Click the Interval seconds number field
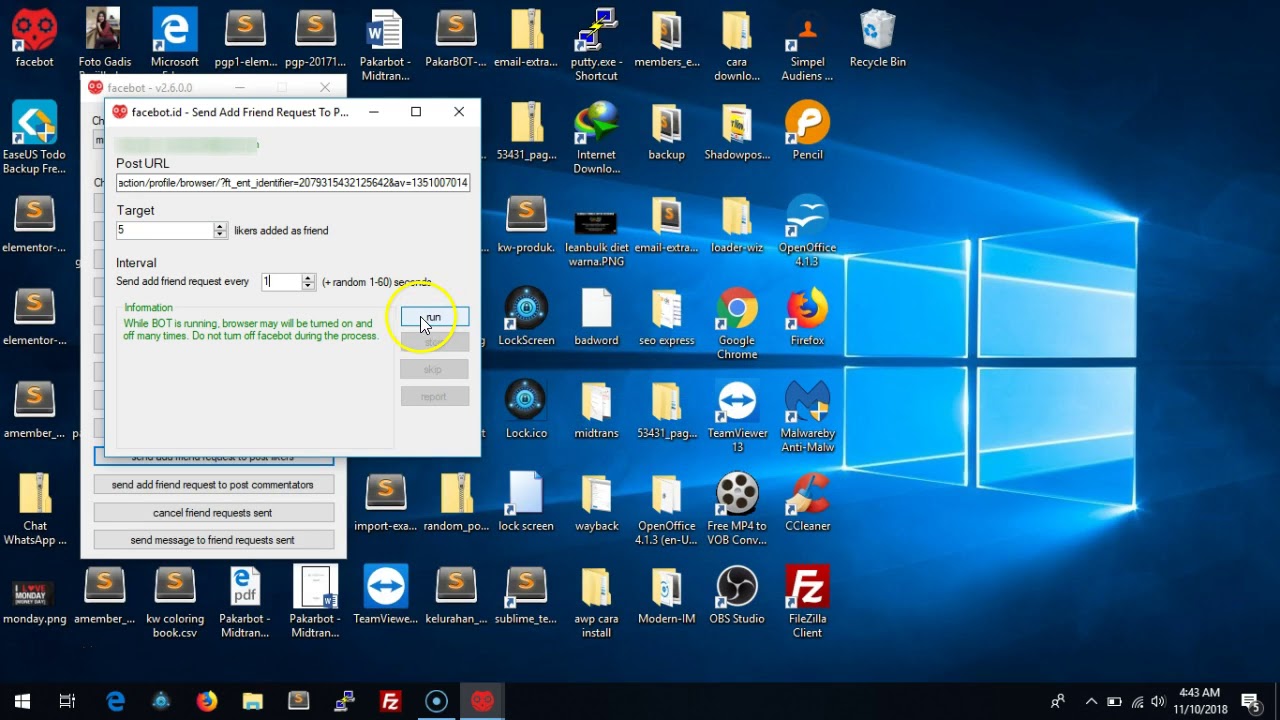This screenshot has height=720, width=1280. 281,282
